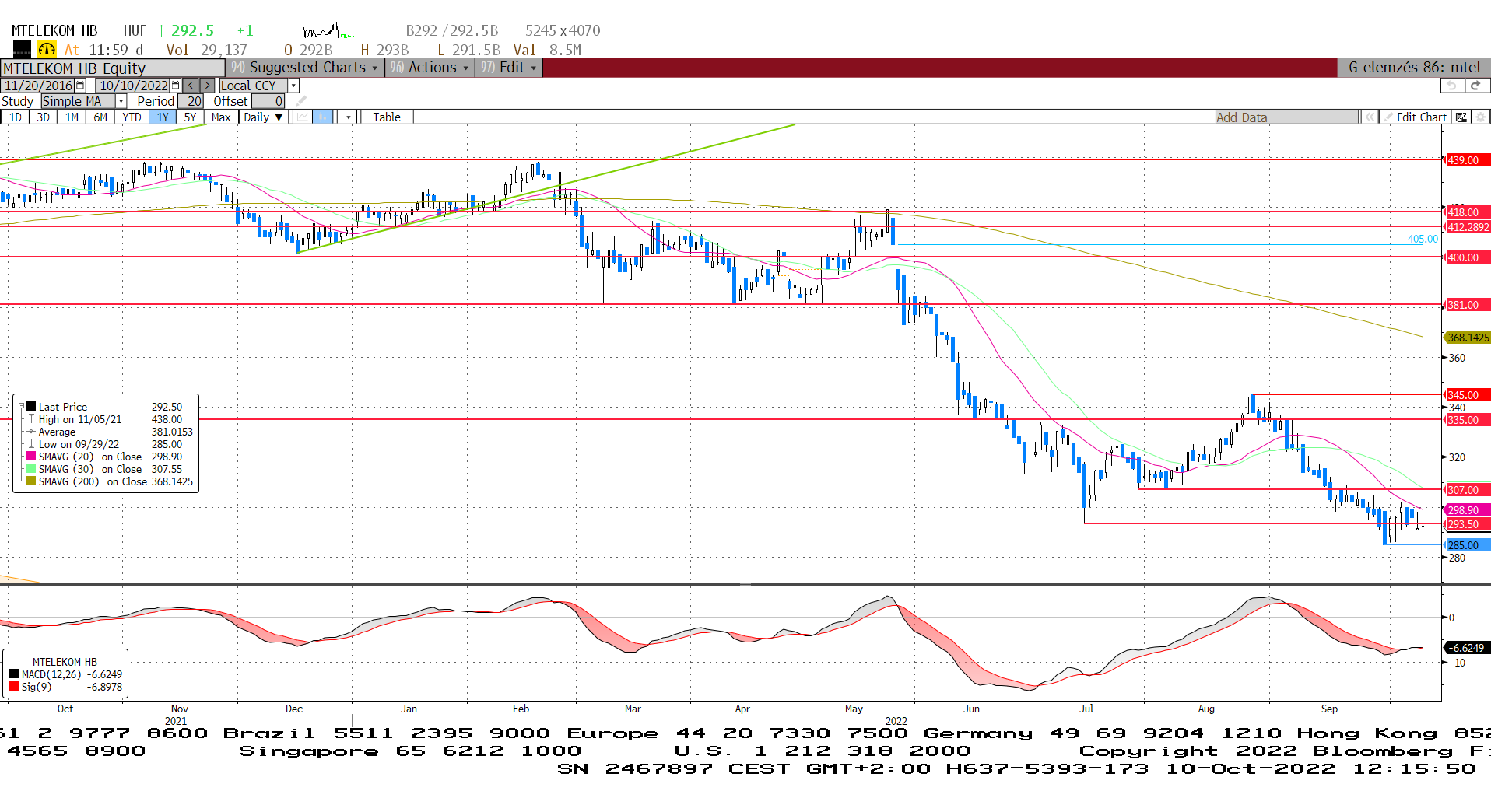Click the black Last Price legend swatch
1491x812 pixels.
pos(32,406)
